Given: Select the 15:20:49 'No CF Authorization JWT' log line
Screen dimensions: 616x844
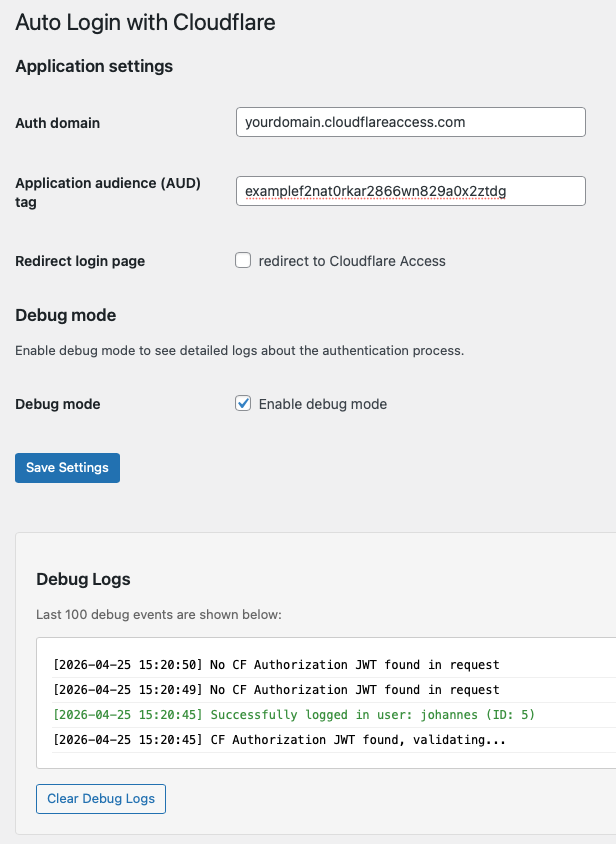Looking at the screenshot, I should (276, 690).
